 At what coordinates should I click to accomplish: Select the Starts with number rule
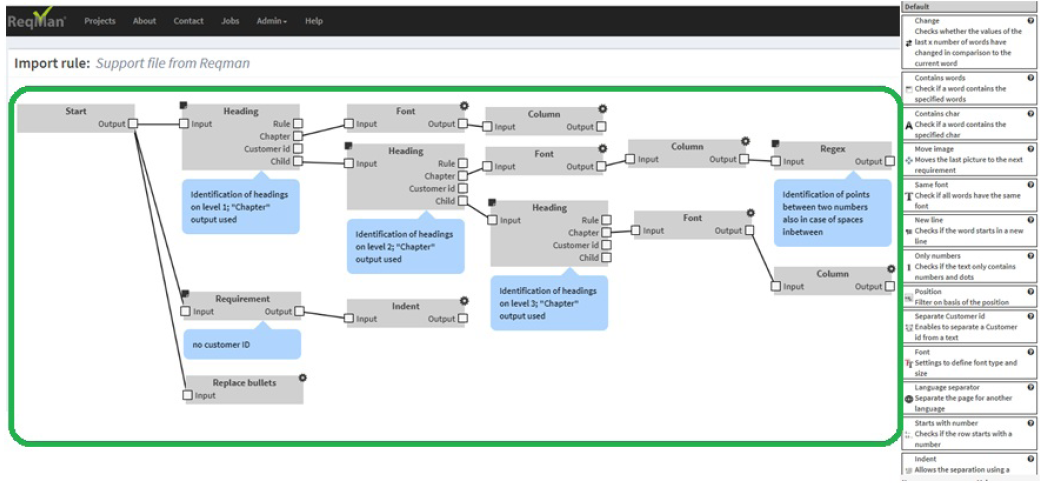pos(969,433)
